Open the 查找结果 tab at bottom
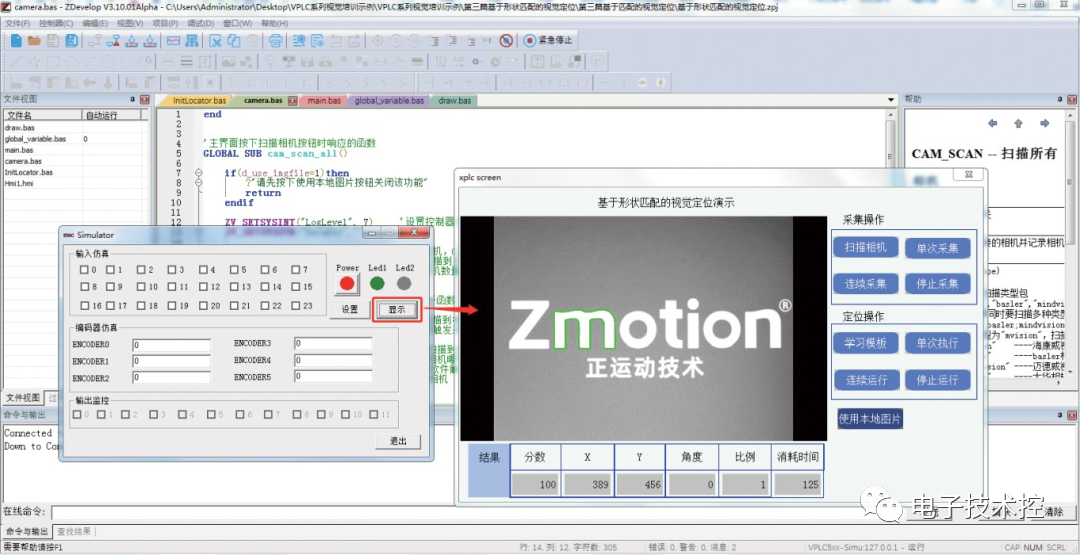 tap(73, 532)
